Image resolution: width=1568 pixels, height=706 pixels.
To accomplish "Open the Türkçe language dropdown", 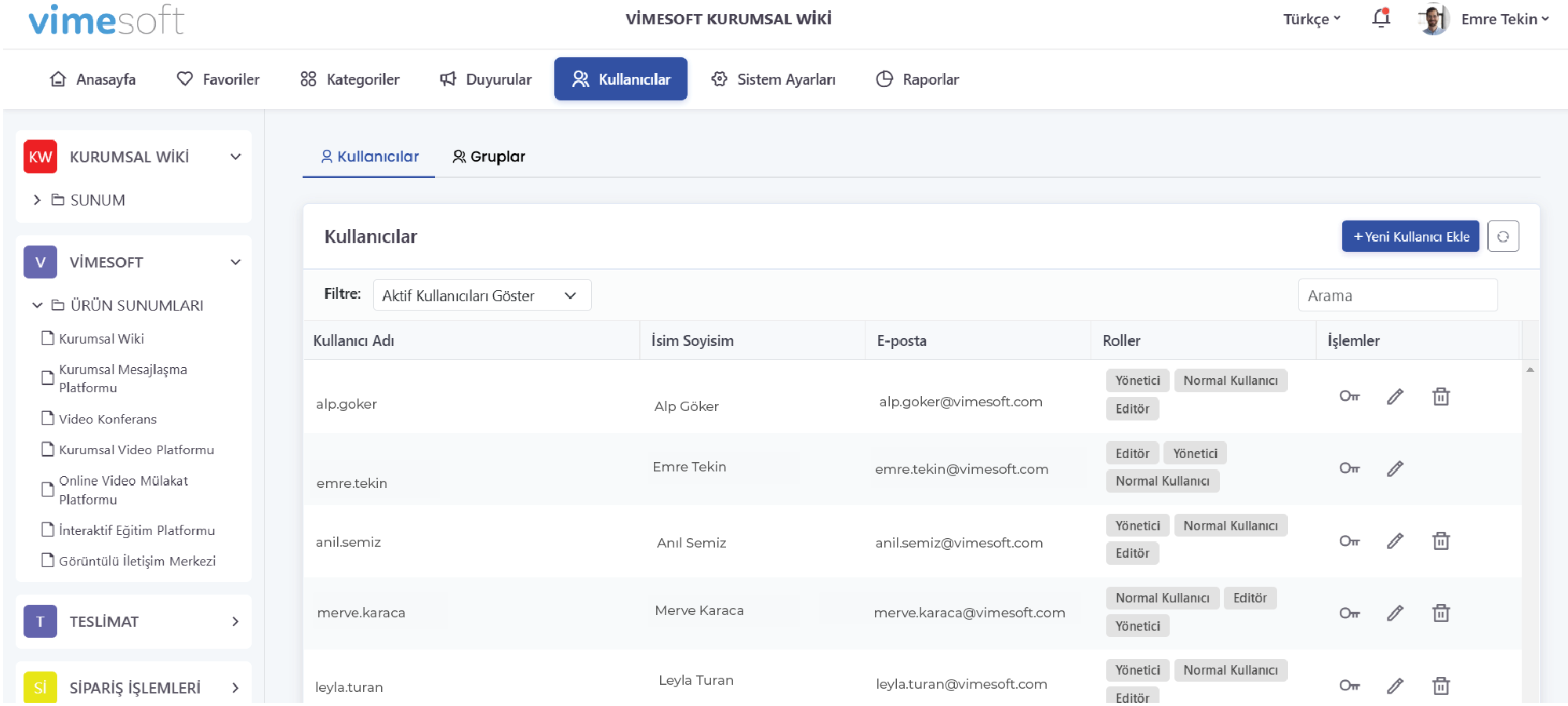I will 1312,19.
